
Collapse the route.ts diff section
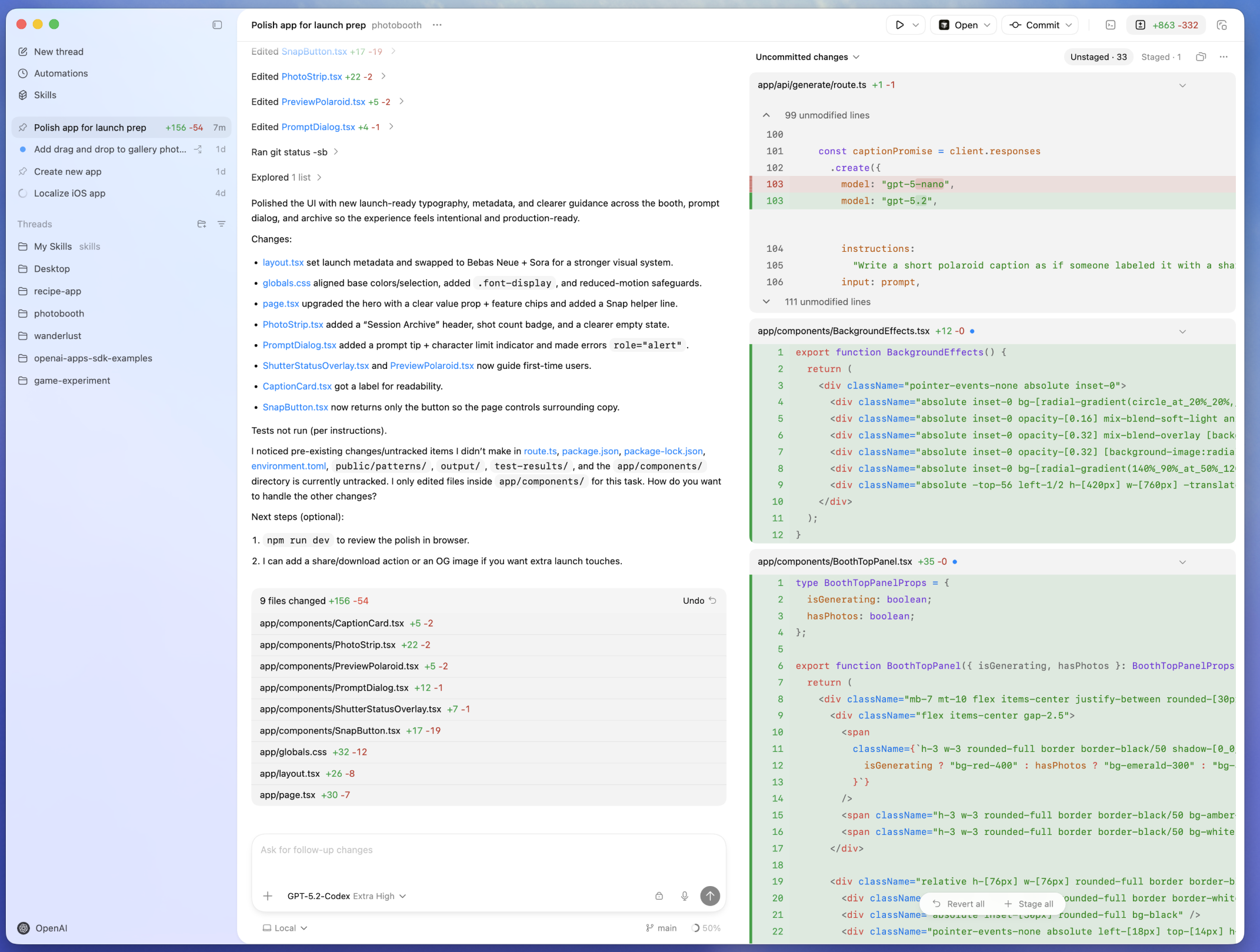1182,85
